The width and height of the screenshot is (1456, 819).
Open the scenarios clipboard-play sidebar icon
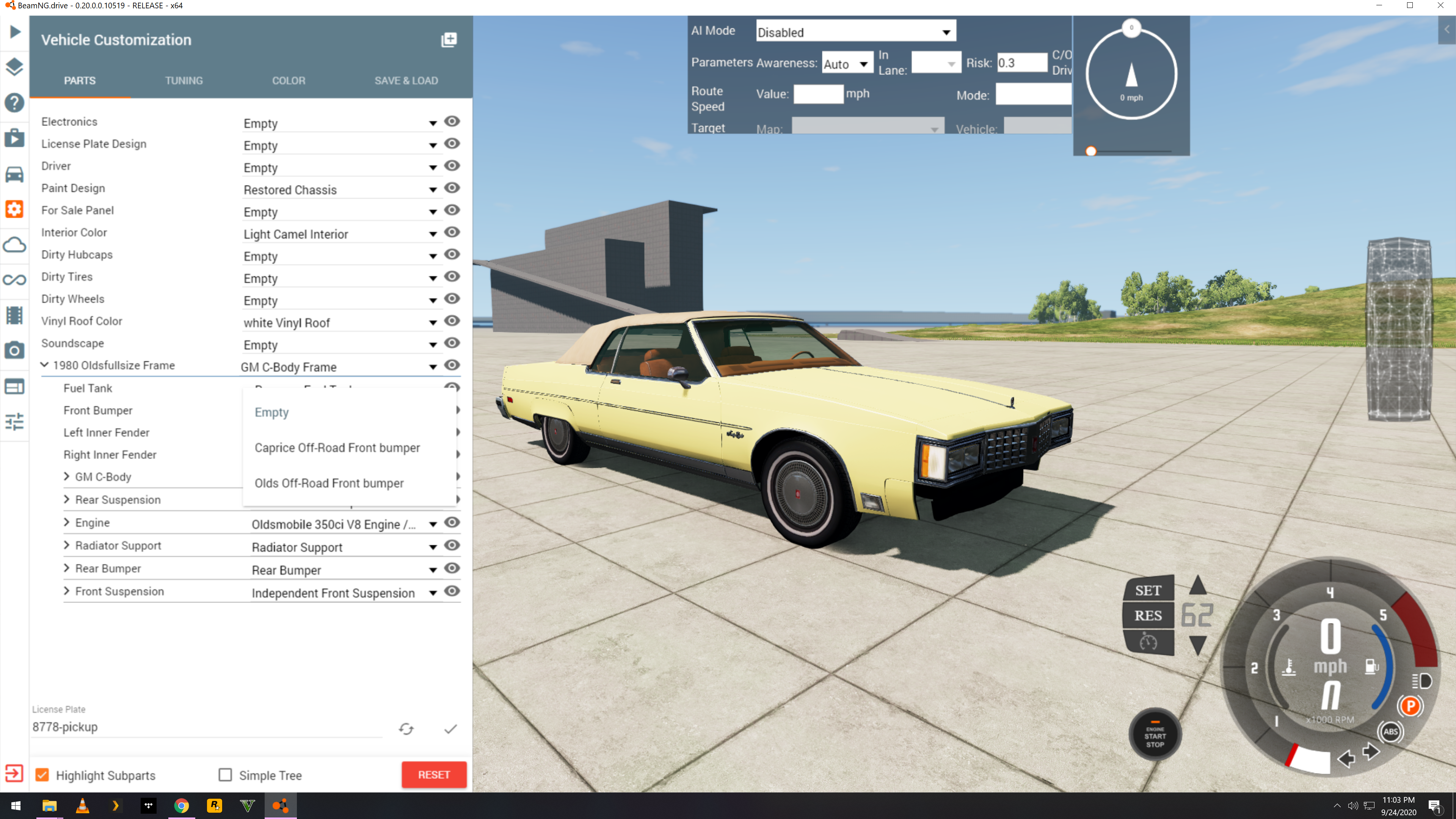click(15, 138)
